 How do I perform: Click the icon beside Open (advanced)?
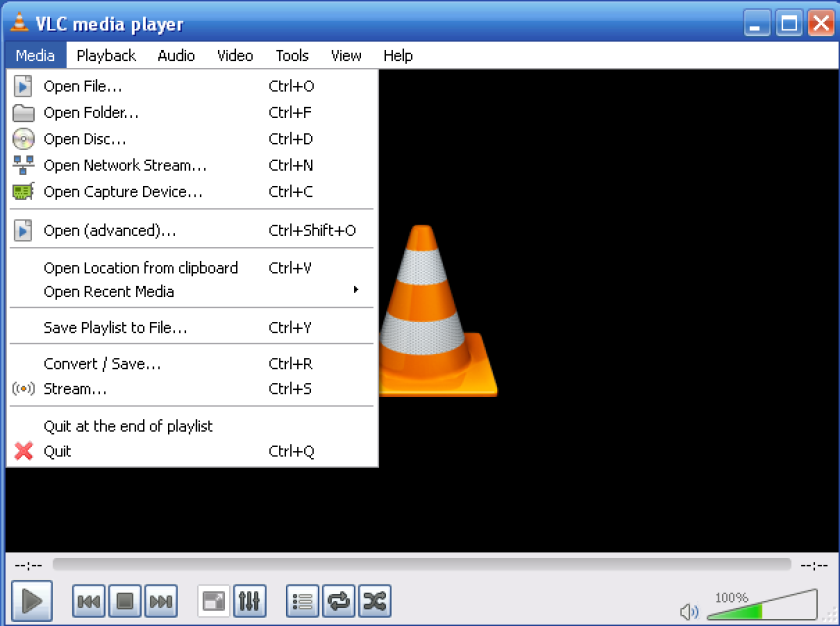tap(23, 231)
